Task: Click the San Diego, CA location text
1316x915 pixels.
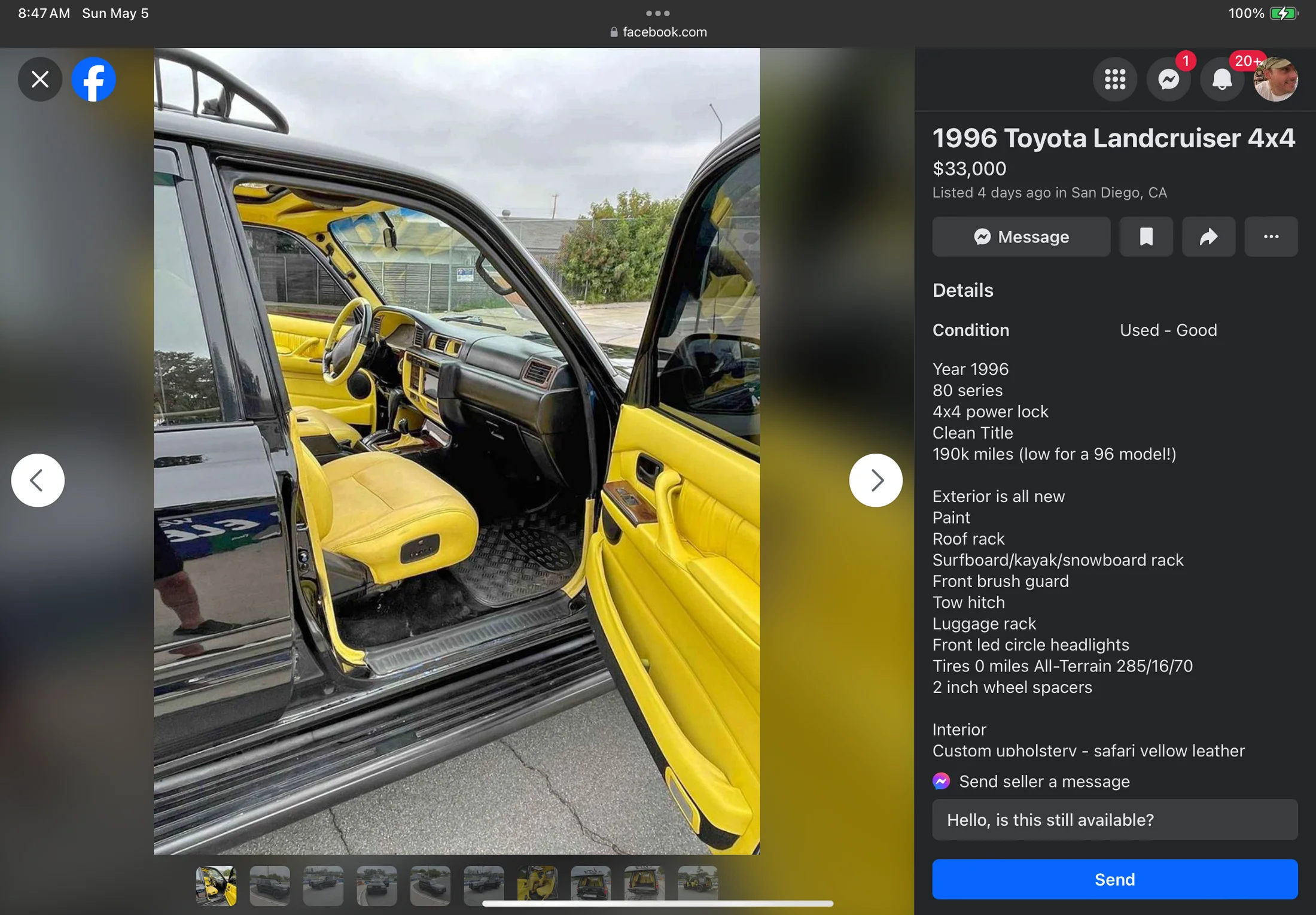Action: point(1119,193)
